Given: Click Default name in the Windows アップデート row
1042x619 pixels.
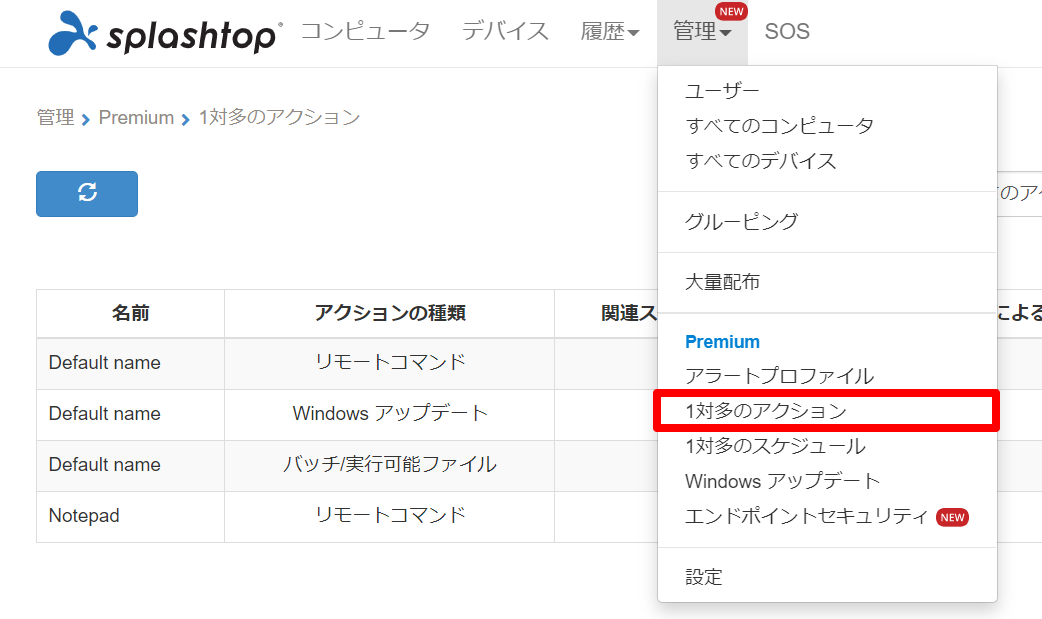Looking at the screenshot, I should [x=104, y=414].
